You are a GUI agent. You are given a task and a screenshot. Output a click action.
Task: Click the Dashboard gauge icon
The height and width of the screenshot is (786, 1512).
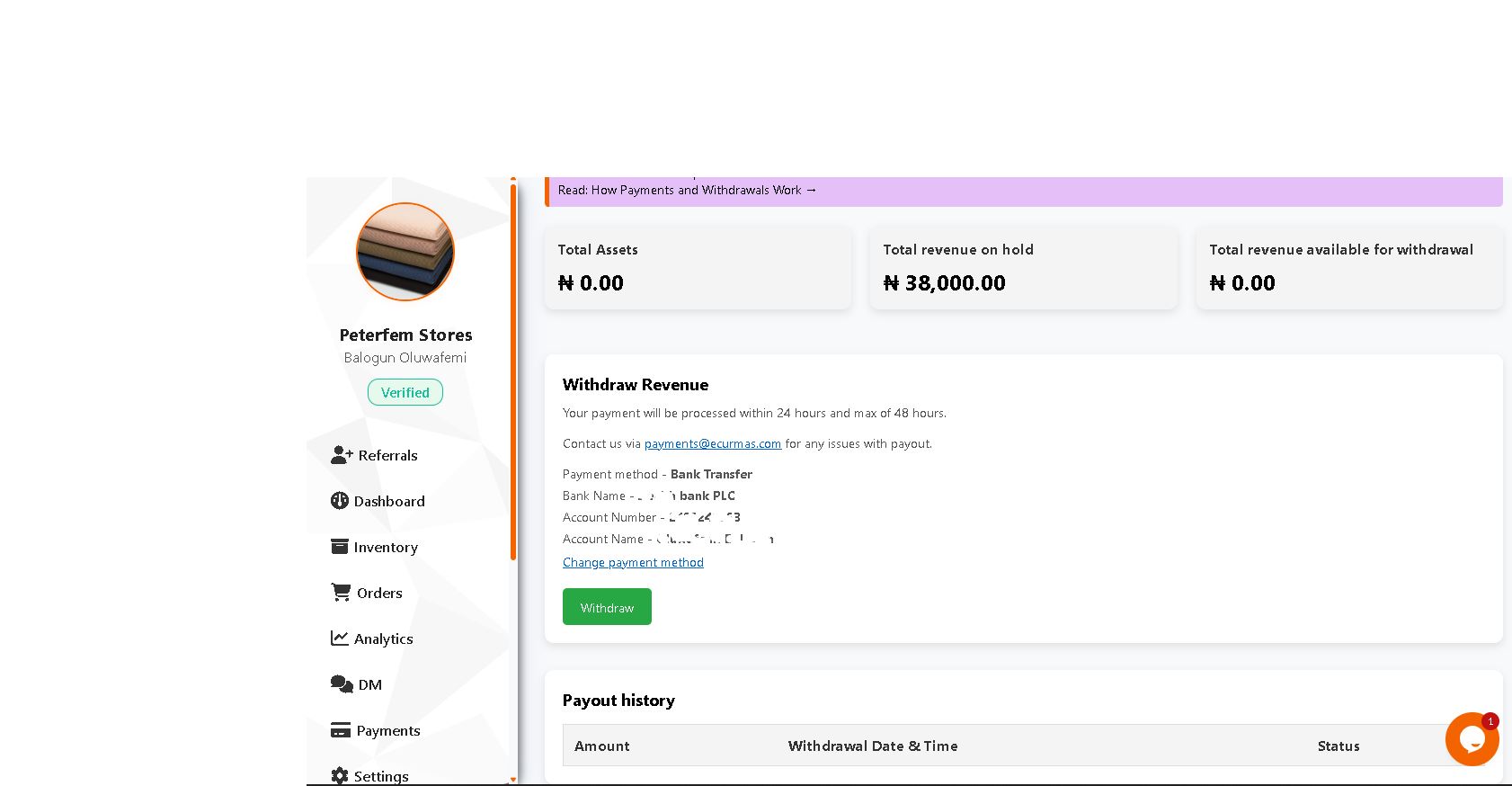339,501
